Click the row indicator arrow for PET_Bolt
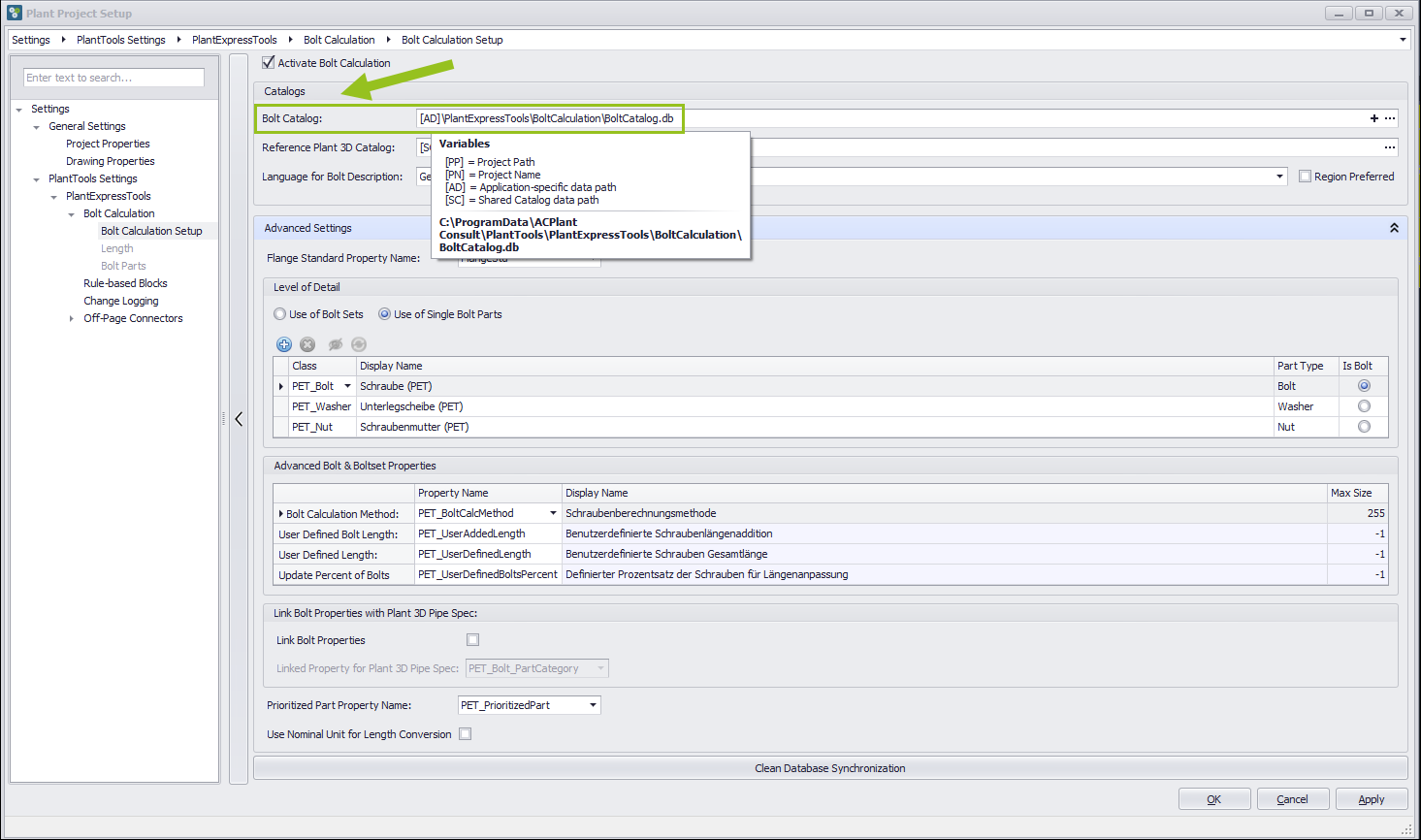Viewport: 1421px width, 840px height. tap(281, 386)
